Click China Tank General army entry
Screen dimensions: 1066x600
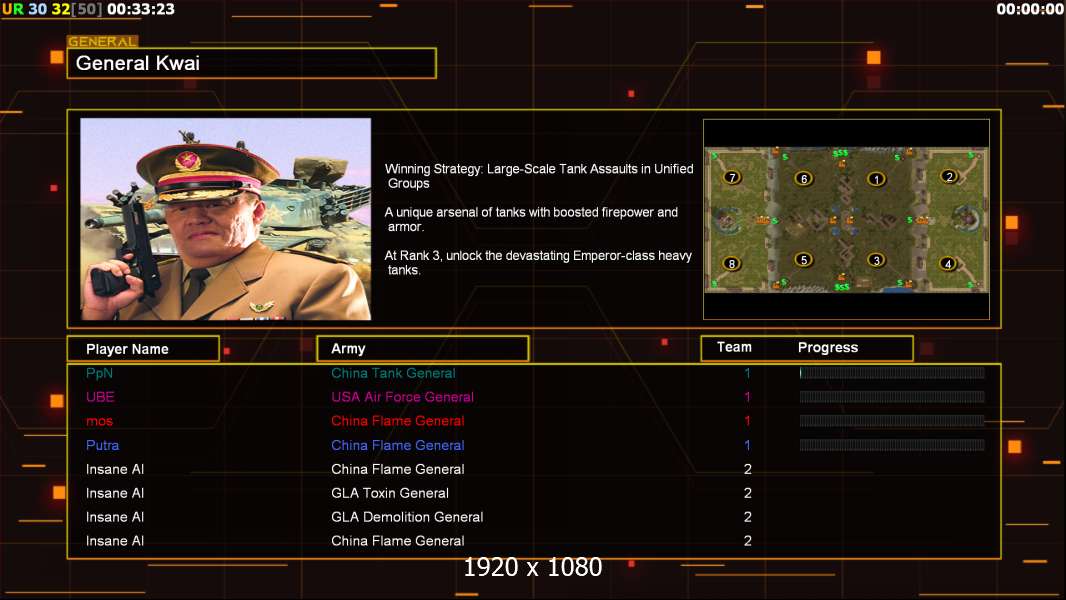[x=394, y=373]
